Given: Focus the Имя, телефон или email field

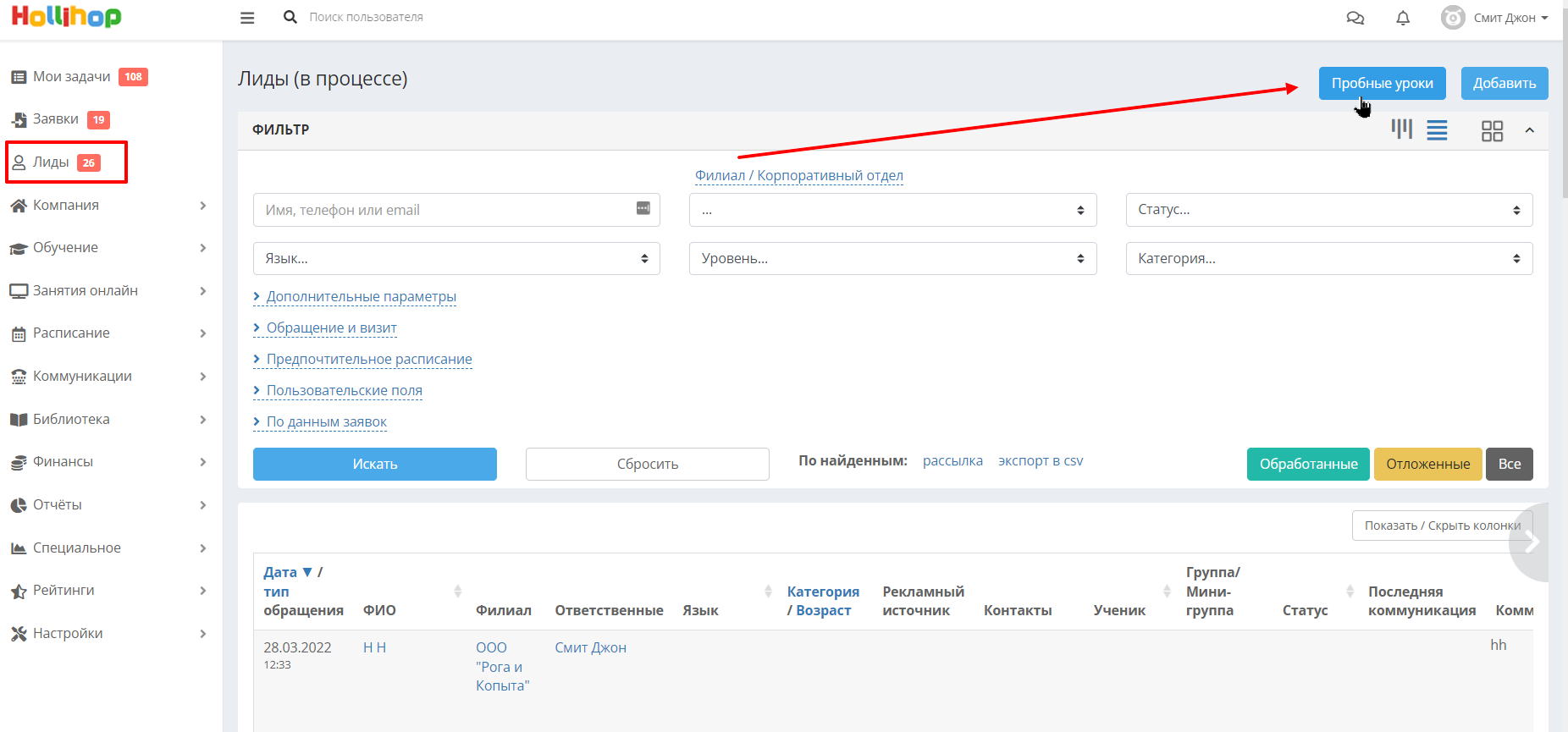Looking at the screenshot, I should tap(456, 210).
